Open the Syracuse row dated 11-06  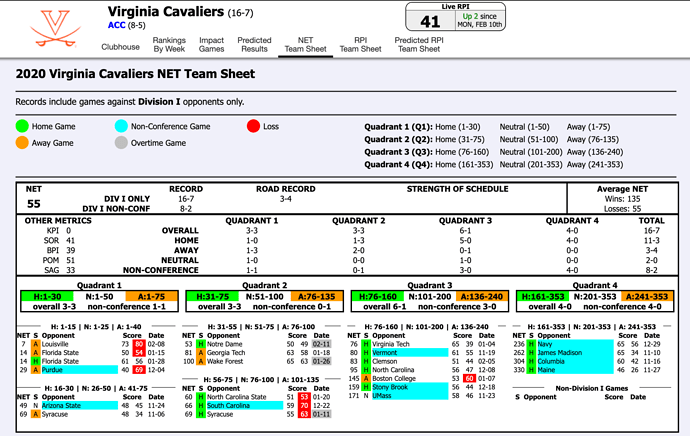(92, 414)
